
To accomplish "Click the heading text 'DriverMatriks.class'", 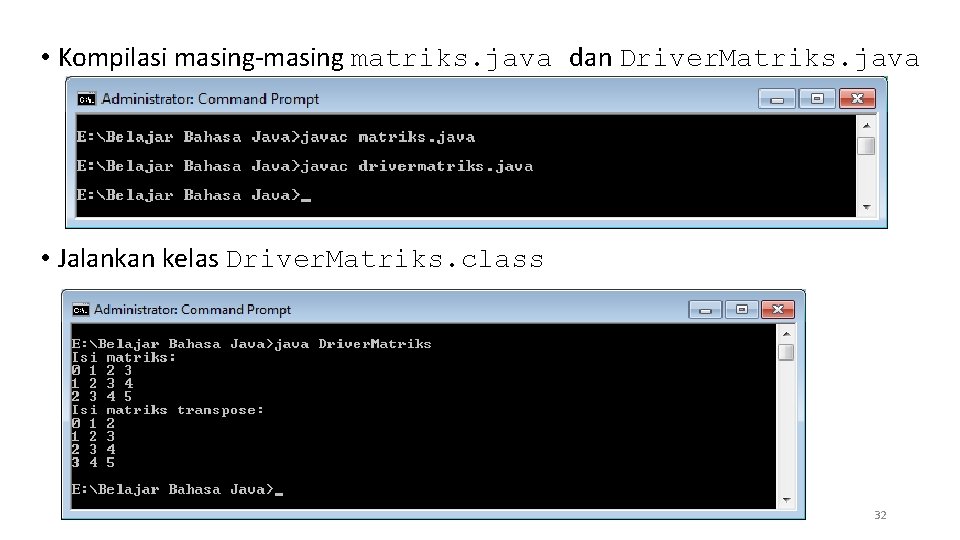I will coord(385,260).
